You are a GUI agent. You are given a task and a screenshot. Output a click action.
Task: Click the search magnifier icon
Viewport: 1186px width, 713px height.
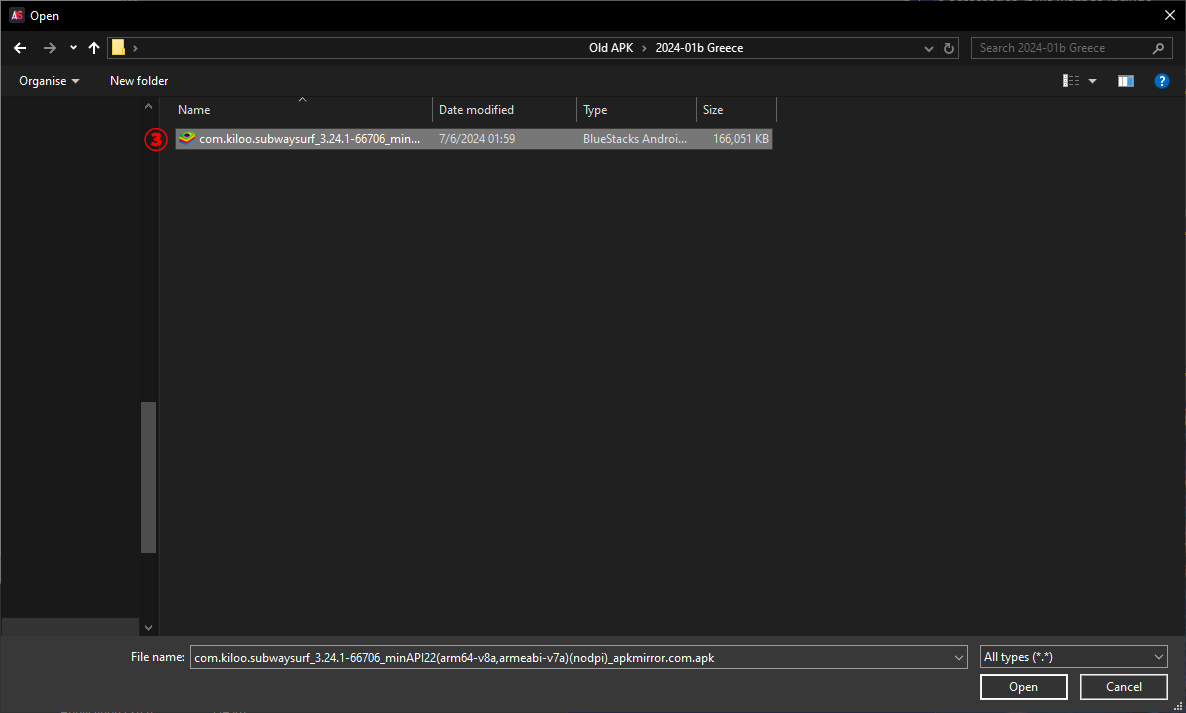(x=1158, y=48)
